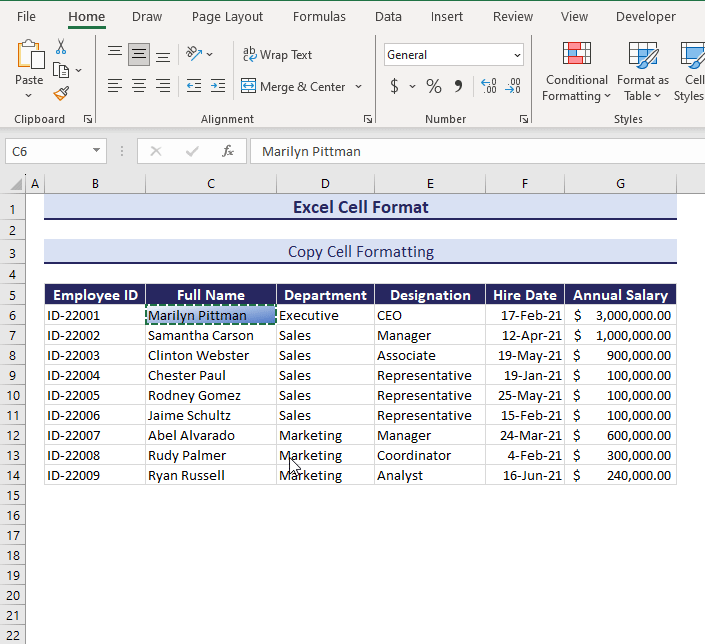The height and width of the screenshot is (644, 705).
Task: Click the Cut scissors icon
Action: (61, 47)
